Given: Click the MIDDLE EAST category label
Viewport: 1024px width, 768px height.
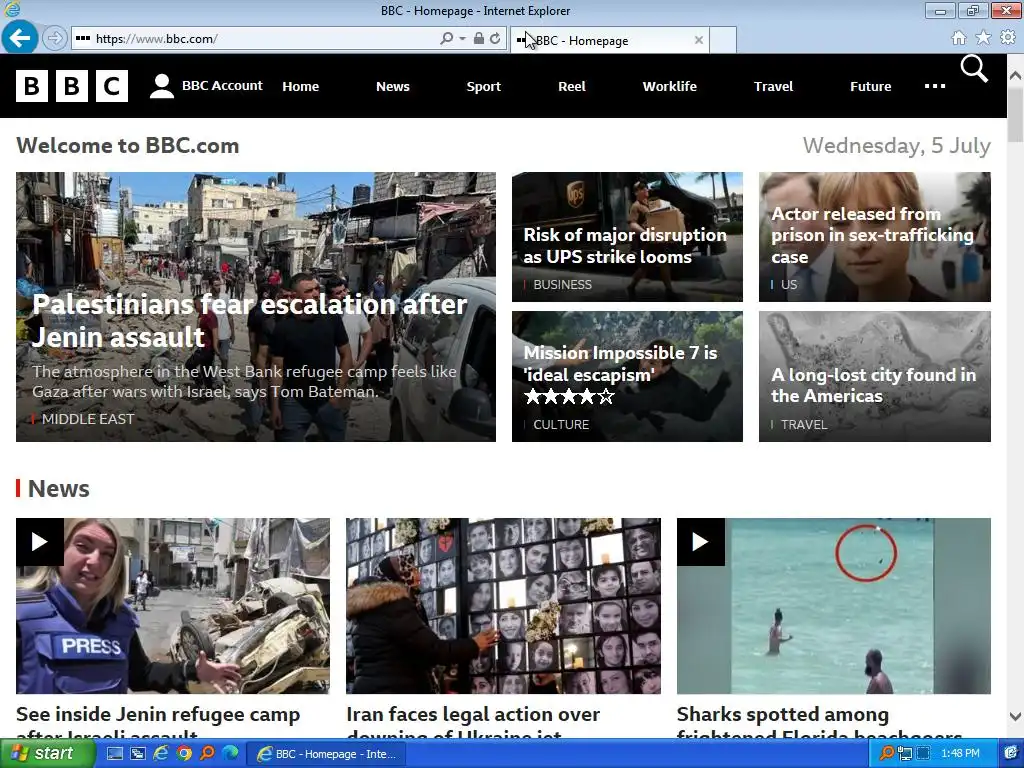Looking at the screenshot, I should coord(88,419).
